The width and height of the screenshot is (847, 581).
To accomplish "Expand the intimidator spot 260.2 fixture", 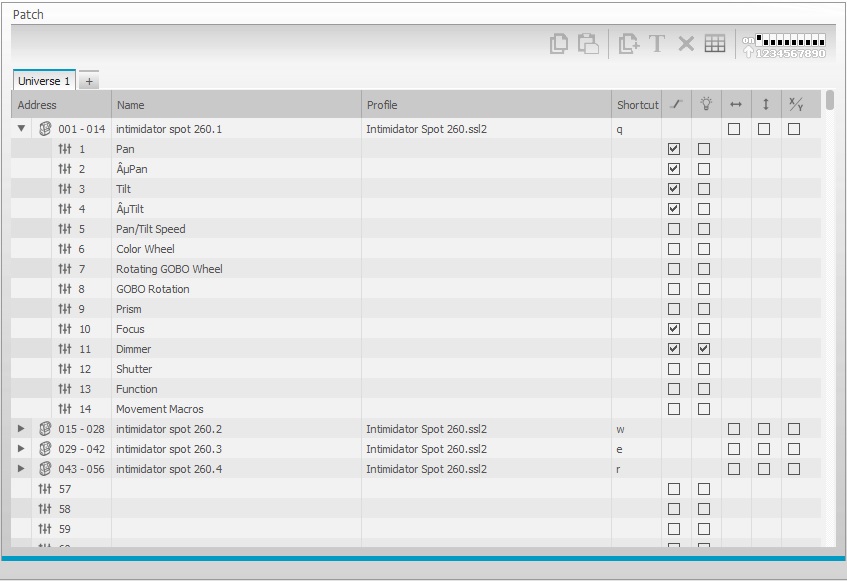I will click(21, 429).
